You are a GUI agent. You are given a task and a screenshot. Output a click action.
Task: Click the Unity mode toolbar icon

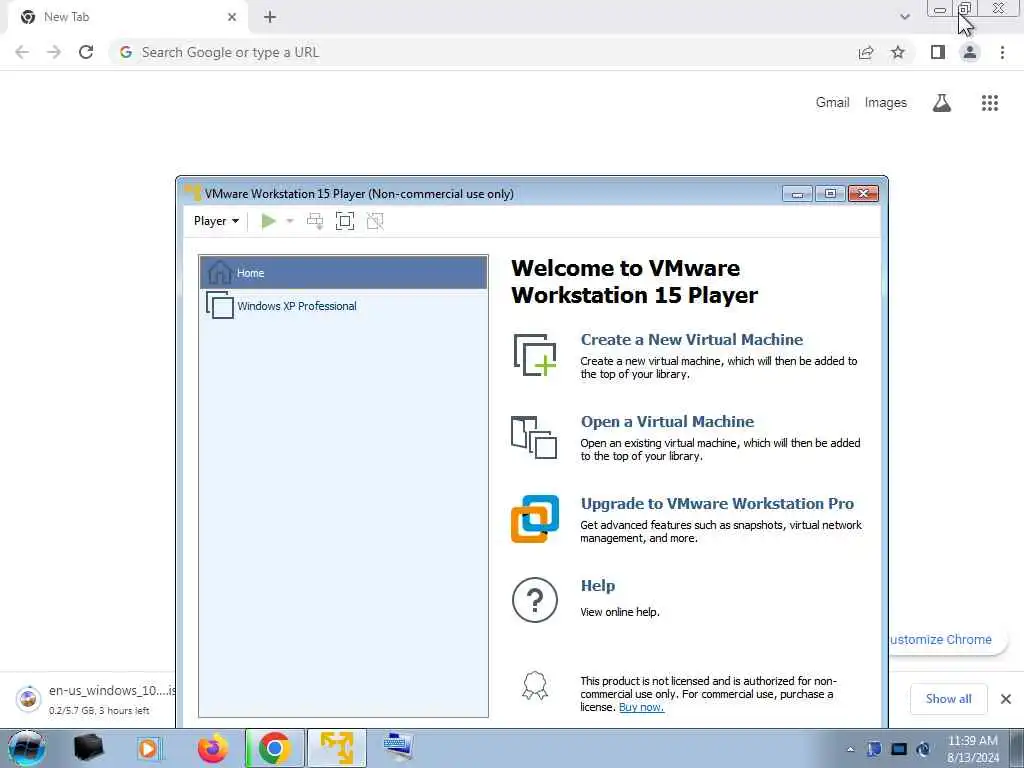[375, 221]
